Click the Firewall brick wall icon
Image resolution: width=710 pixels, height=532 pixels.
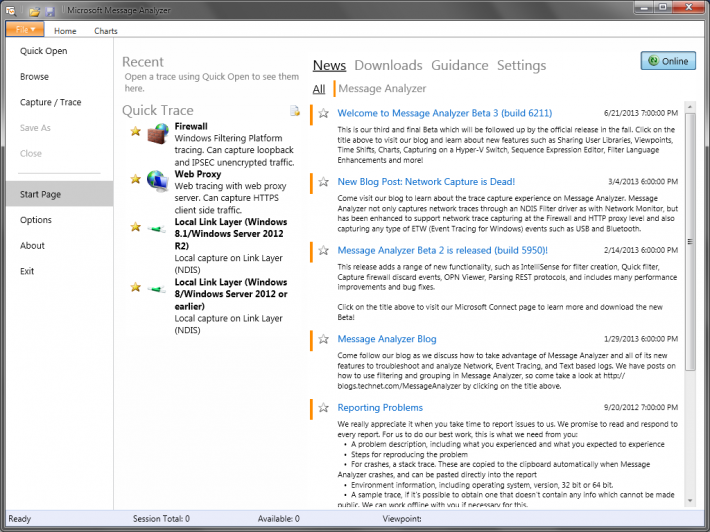pyautogui.click(x=158, y=133)
